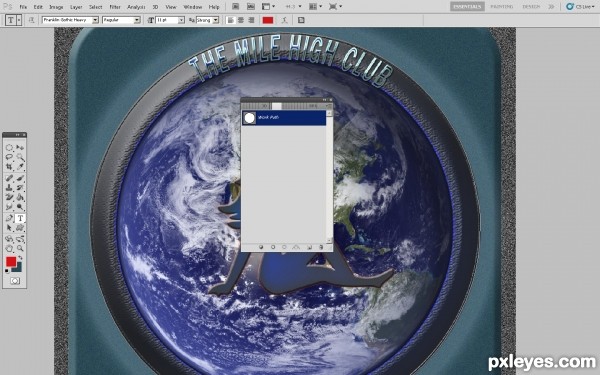
Task: Open the Image menu
Action: click(56, 7)
